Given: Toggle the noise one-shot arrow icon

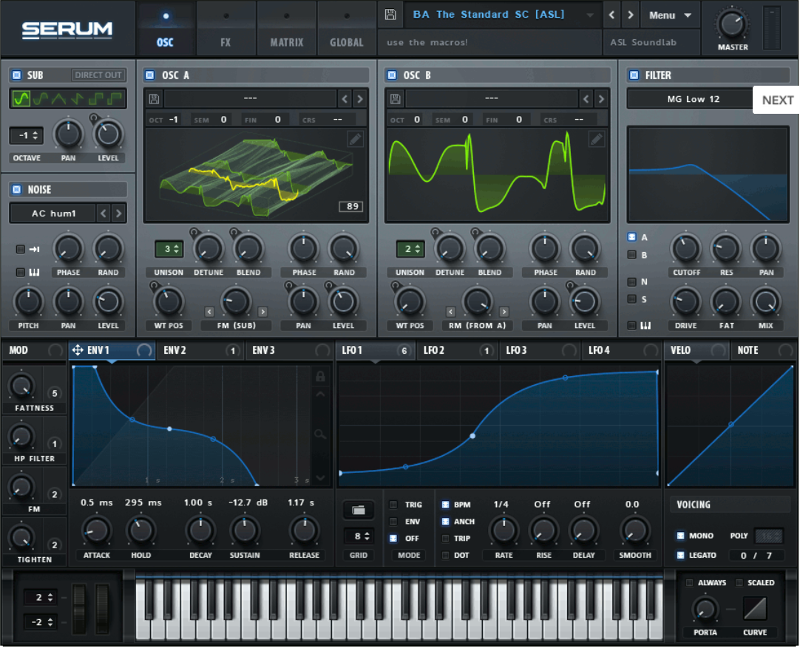Looking at the screenshot, I should point(34,250).
